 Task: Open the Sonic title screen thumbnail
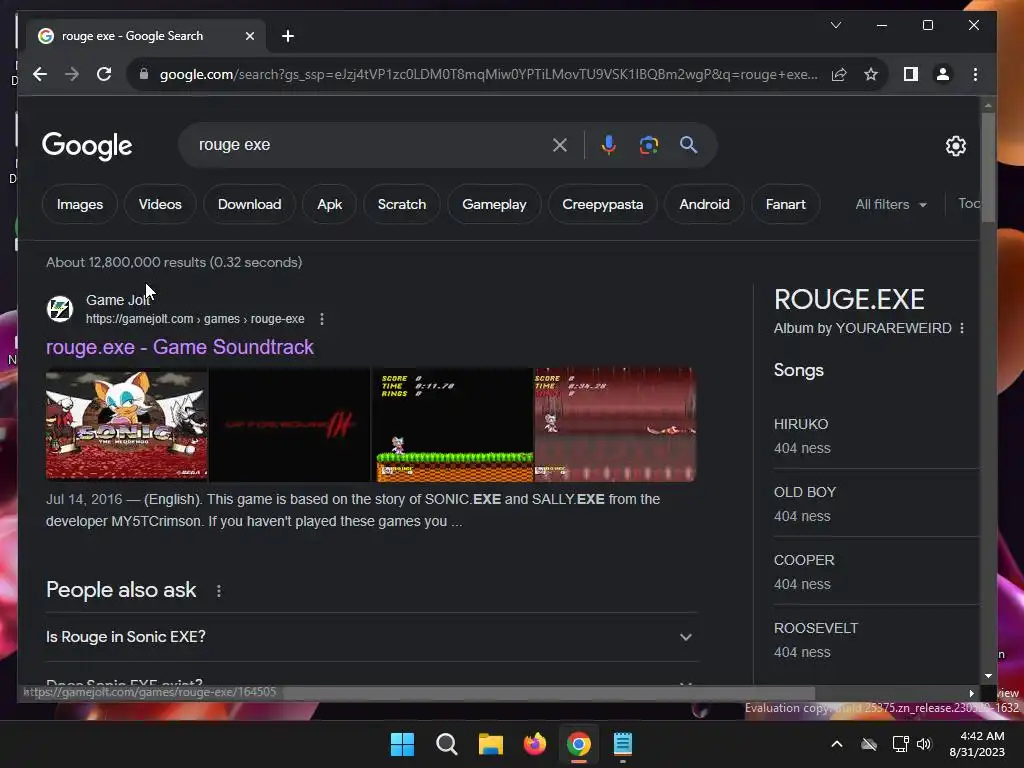[x=127, y=425]
